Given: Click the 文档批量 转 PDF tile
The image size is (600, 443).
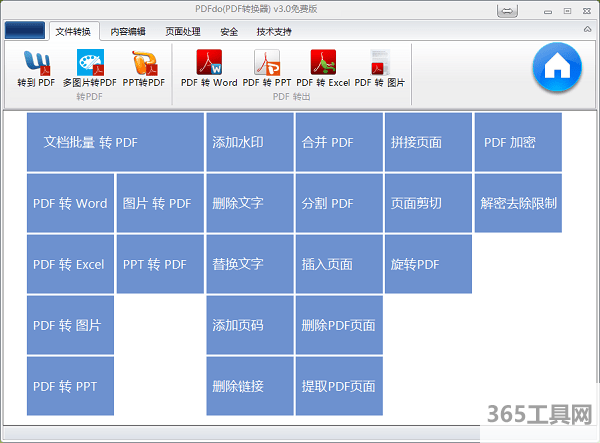Looking at the screenshot, I should click(x=115, y=143).
